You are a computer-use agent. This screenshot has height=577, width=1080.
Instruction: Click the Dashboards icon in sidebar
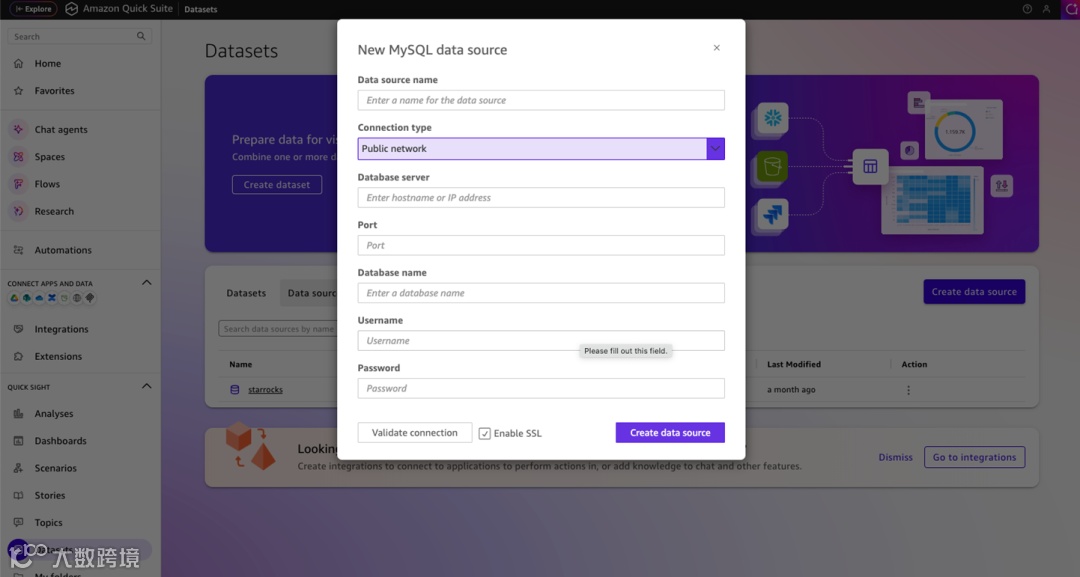pyautogui.click(x=19, y=441)
